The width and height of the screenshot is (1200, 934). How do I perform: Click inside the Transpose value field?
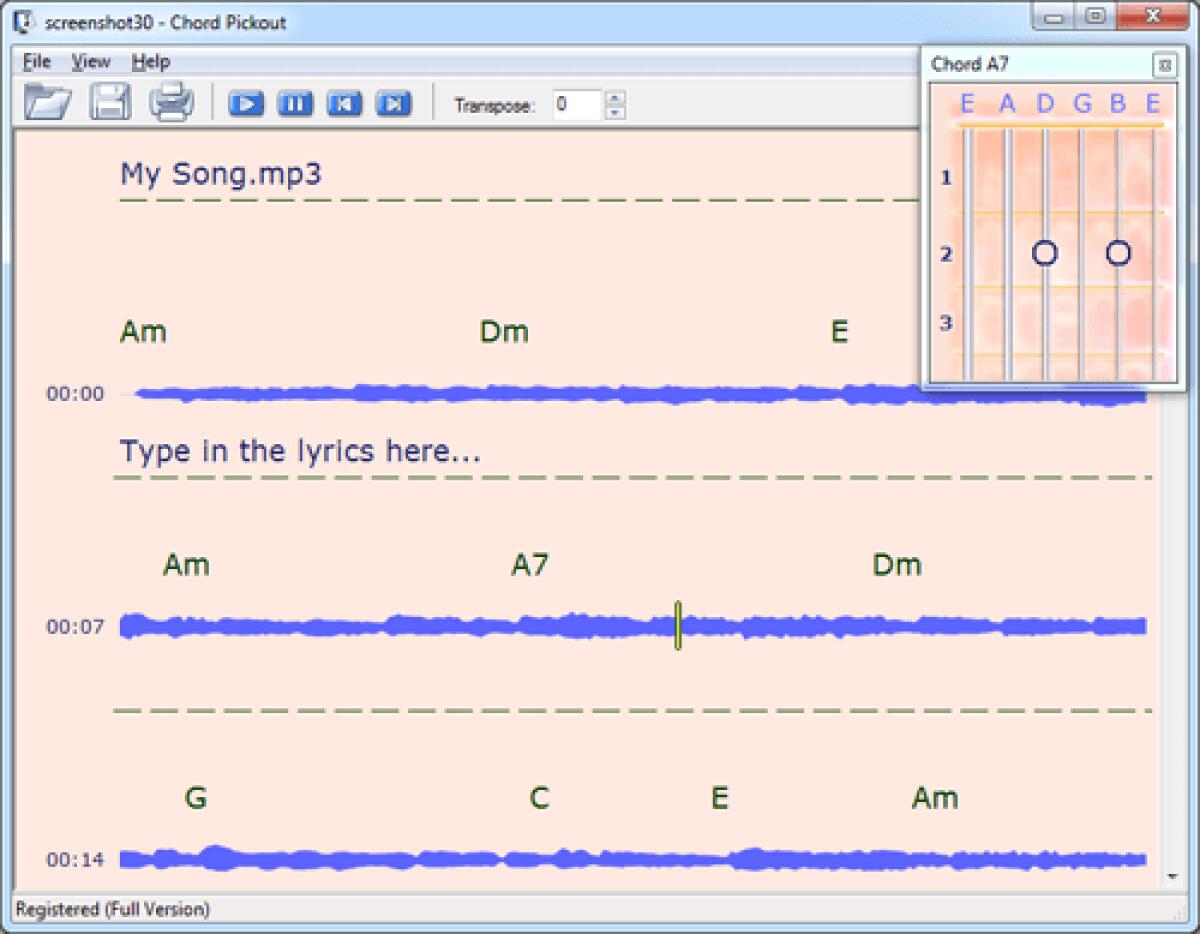pyautogui.click(x=580, y=103)
